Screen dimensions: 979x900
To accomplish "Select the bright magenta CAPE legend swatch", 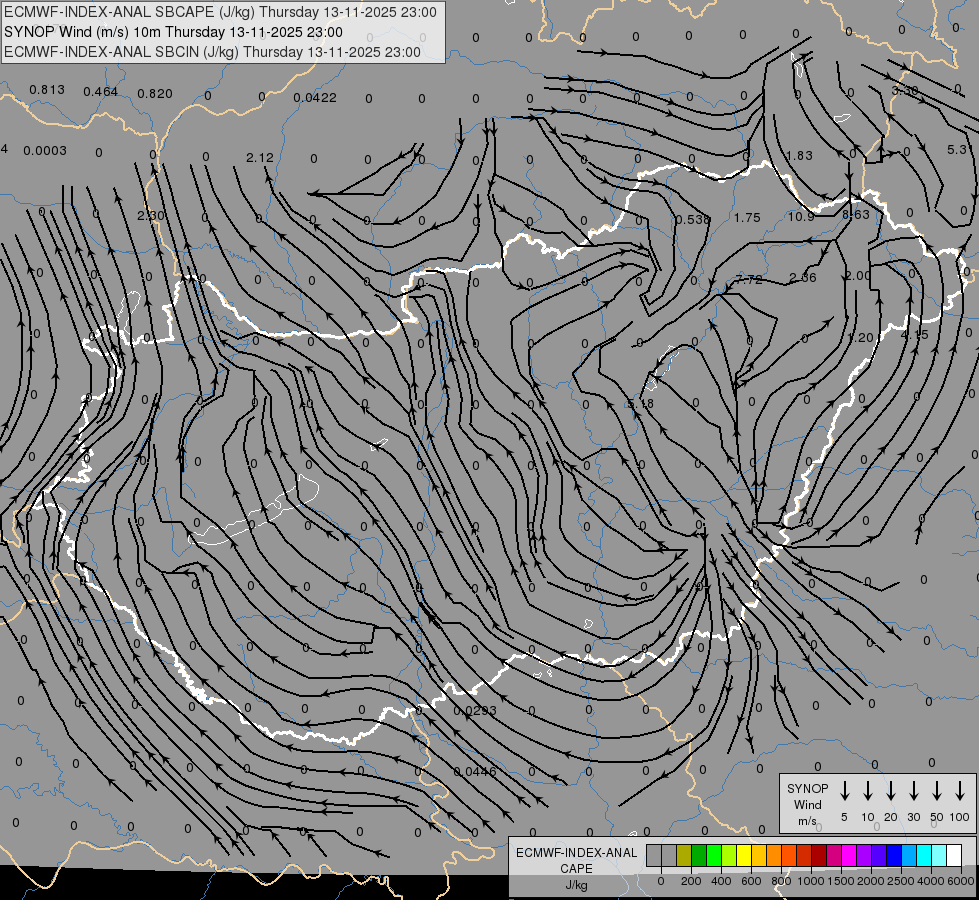I will [x=849, y=855].
